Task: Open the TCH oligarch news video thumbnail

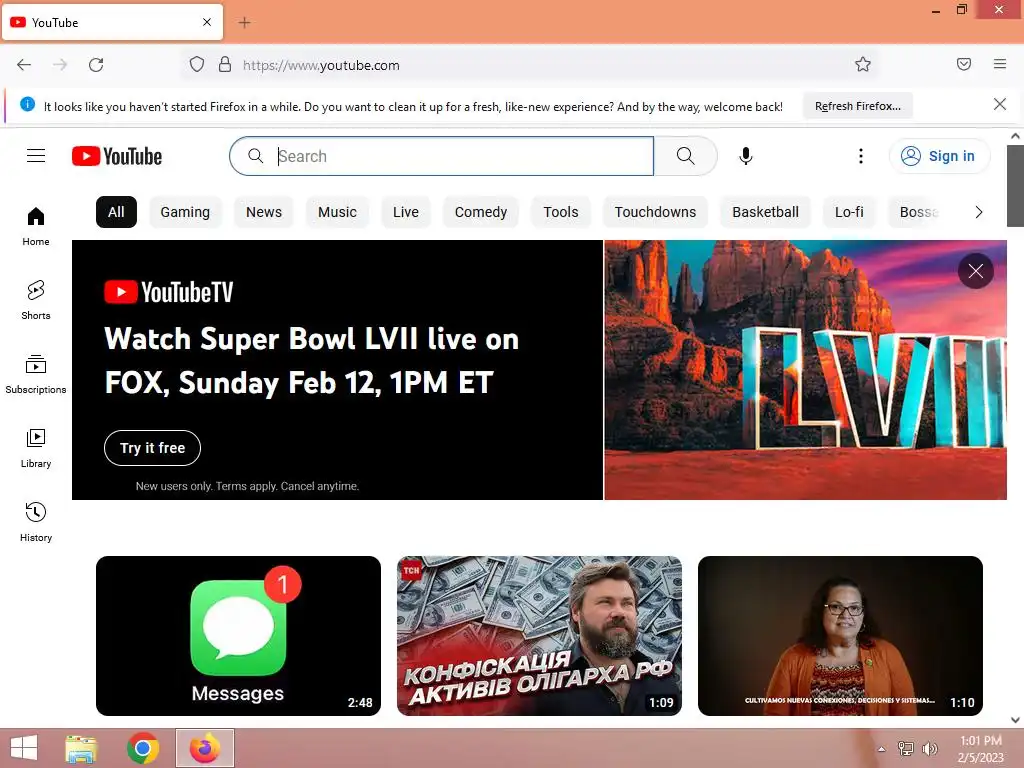Action: [x=539, y=636]
